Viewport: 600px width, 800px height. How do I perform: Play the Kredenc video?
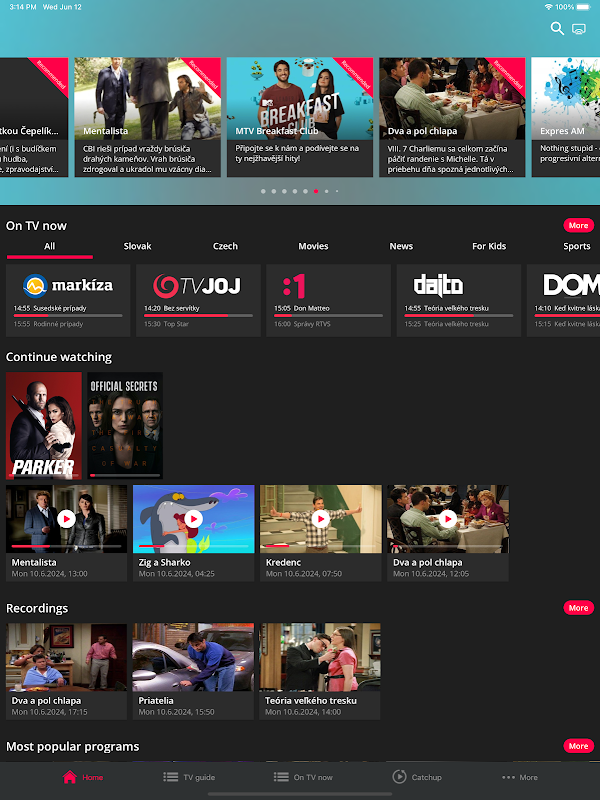coord(320,519)
